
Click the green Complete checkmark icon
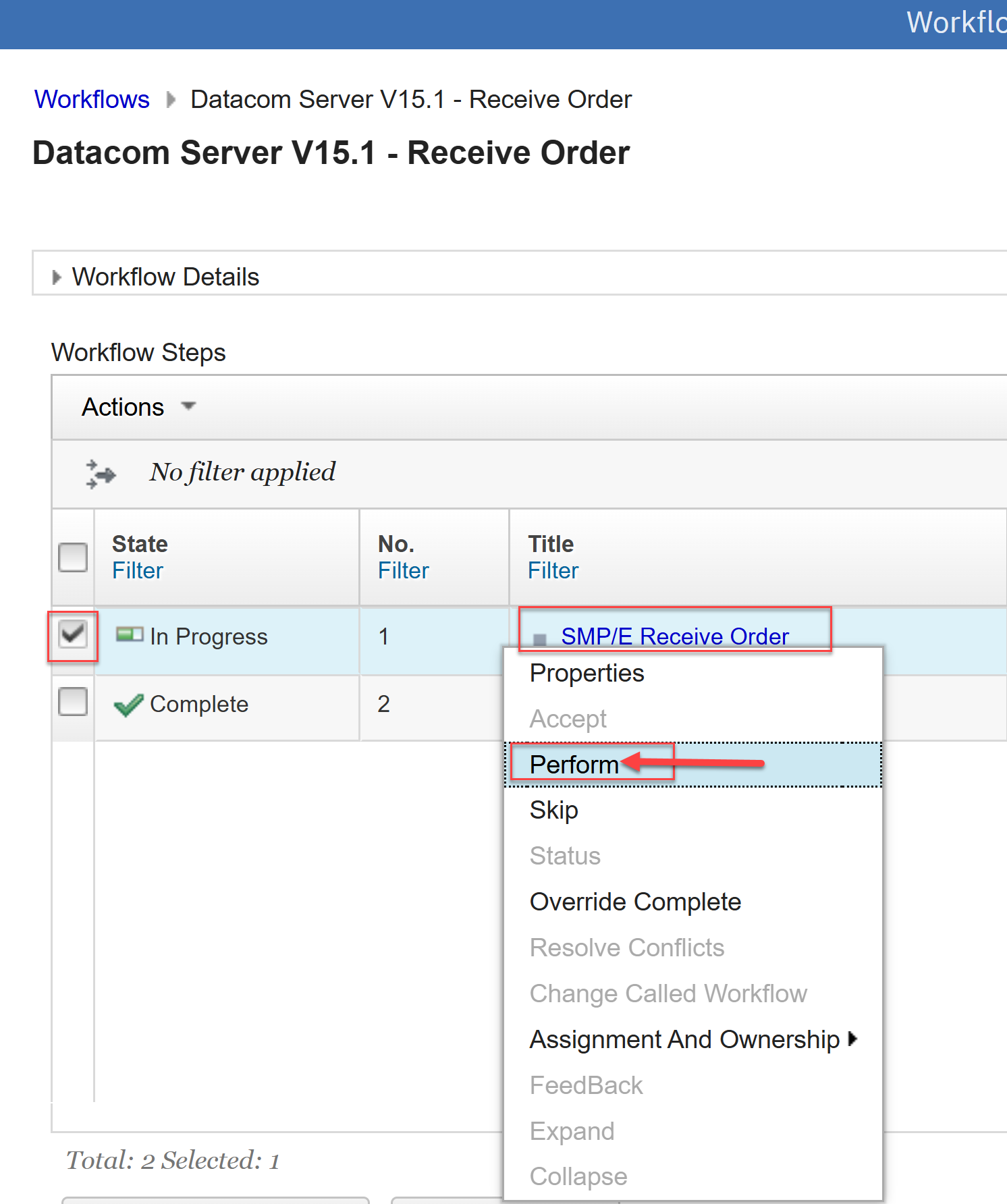[128, 705]
